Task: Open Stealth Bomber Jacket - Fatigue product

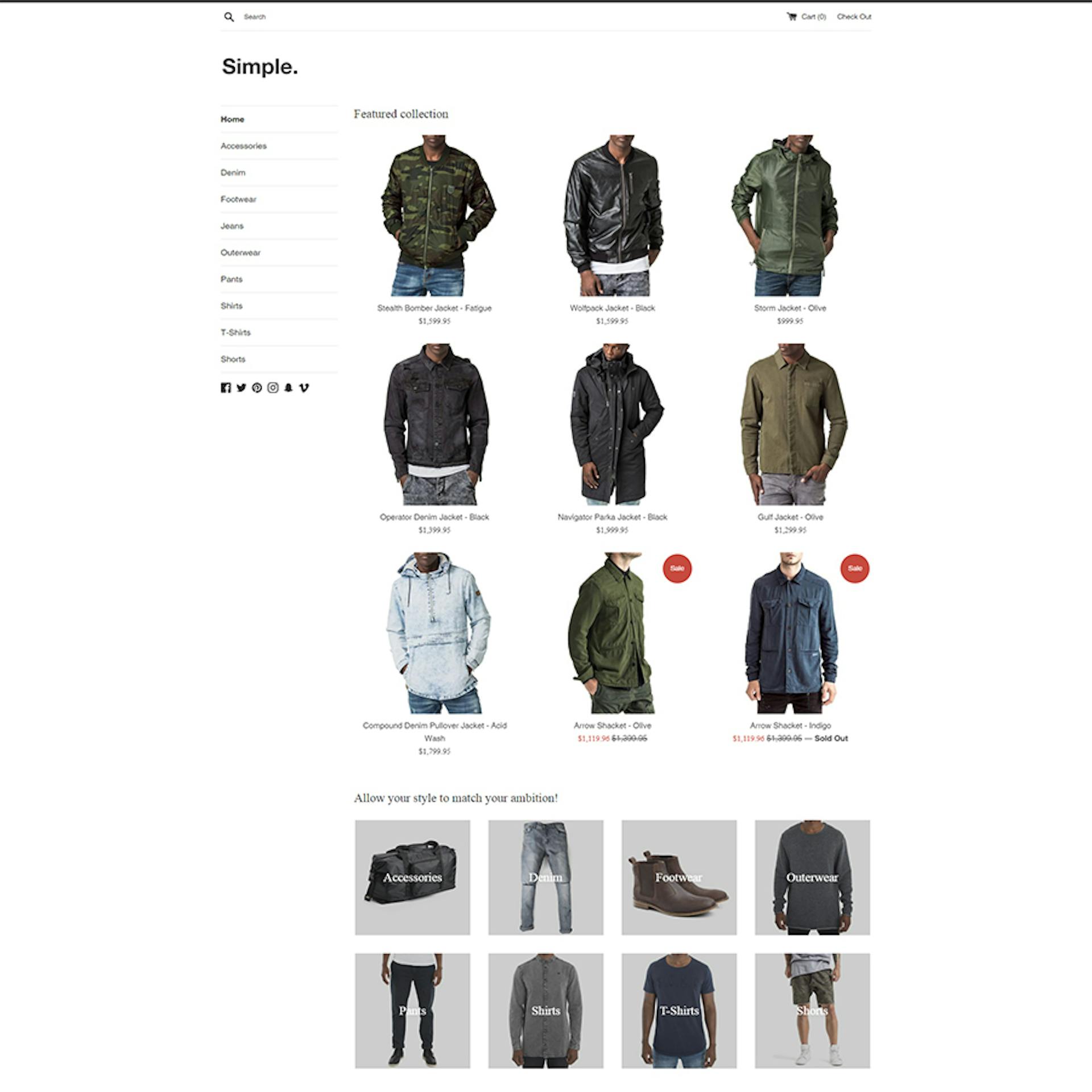Action: coord(435,308)
